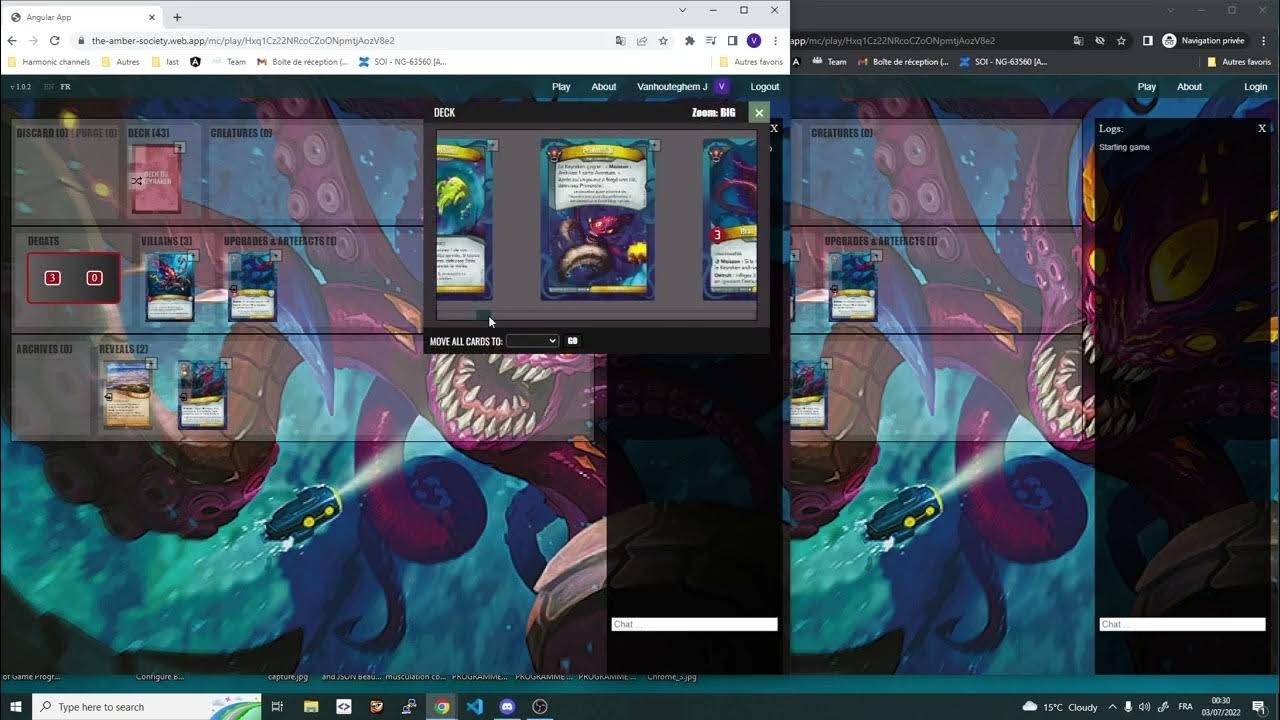The height and width of the screenshot is (720, 1280).
Task: Click the ARCHIVES (0) zone label
Action: [x=44, y=349]
